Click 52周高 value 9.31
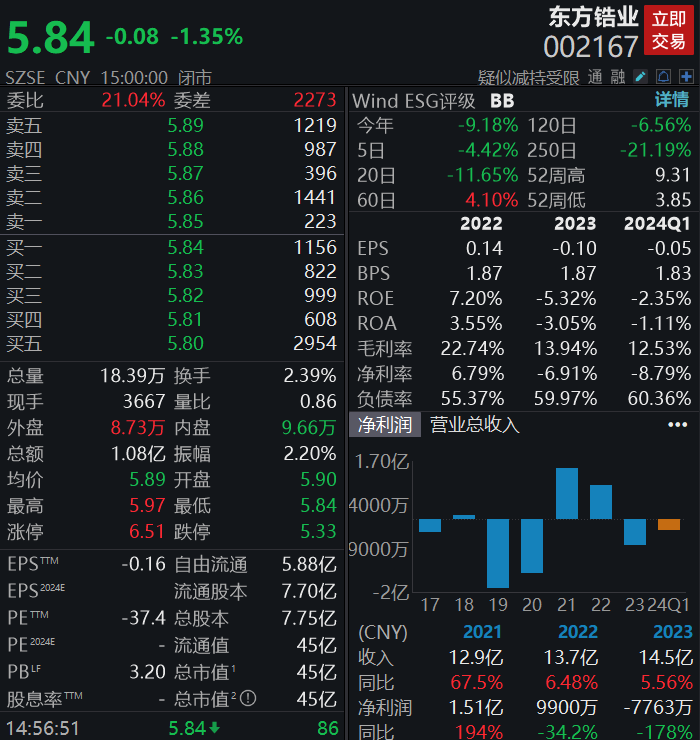The width and height of the screenshot is (700, 740). [673, 176]
